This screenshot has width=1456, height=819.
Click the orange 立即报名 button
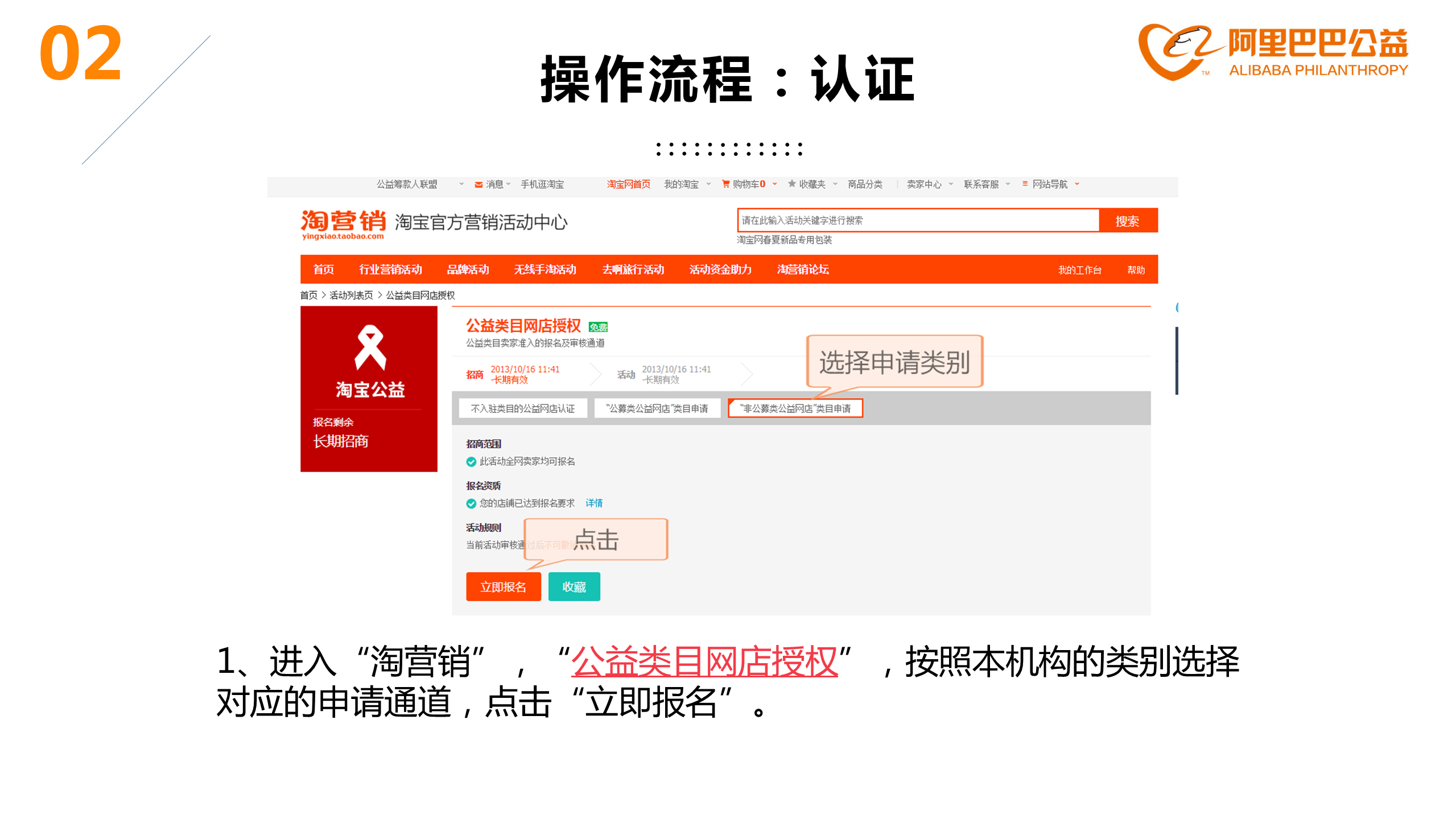tap(503, 587)
